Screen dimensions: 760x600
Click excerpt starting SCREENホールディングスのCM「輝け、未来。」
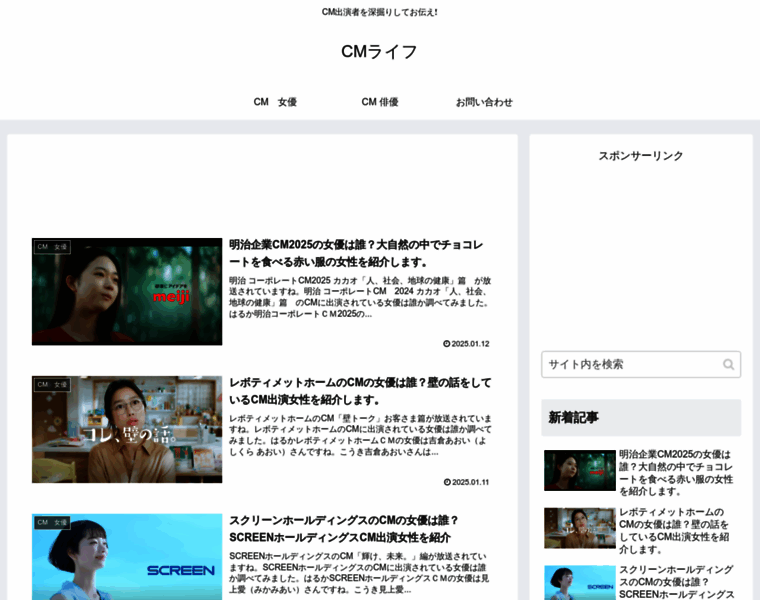click(359, 573)
